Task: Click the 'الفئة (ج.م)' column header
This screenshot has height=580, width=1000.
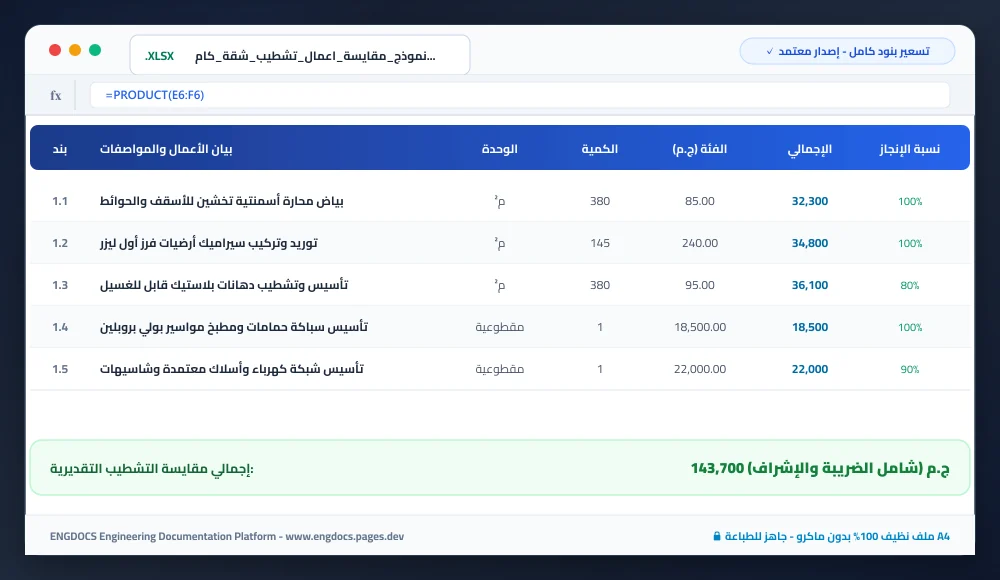Action: [x=700, y=149]
